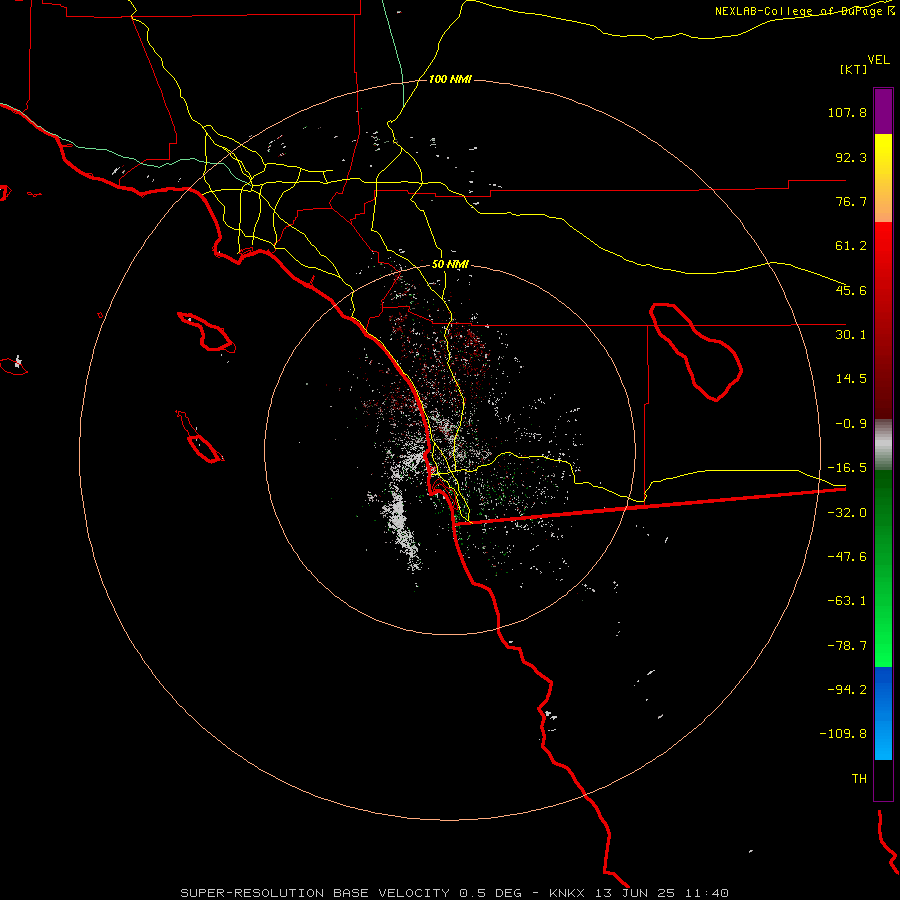Image resolution: width=900 pixels, height=900 pixels.
Task: Click the 50 NMI range ring label
Action: tap(450, 264)
